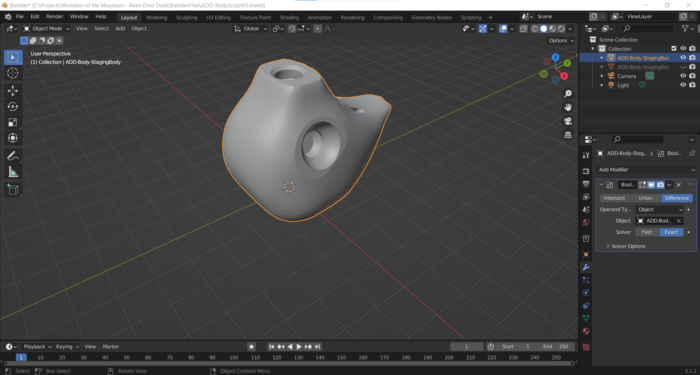The image size is (700, 375).
Task: Collapse the Boolean modifier panel
Action: pos(601,185)
